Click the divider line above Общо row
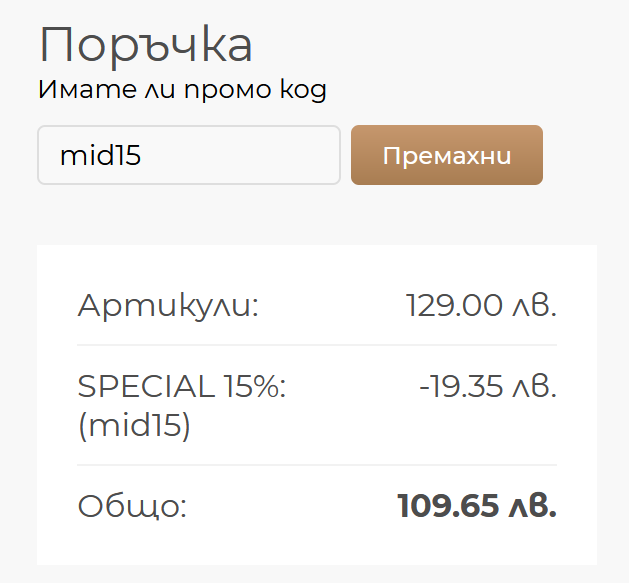 coord(317,465)
